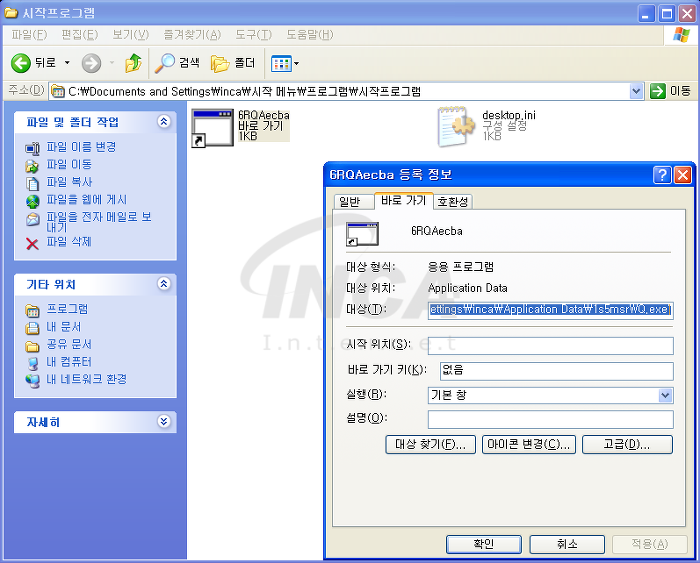
Task: Open the 즐겨찾기(A) menu
Action: [192, 35]
